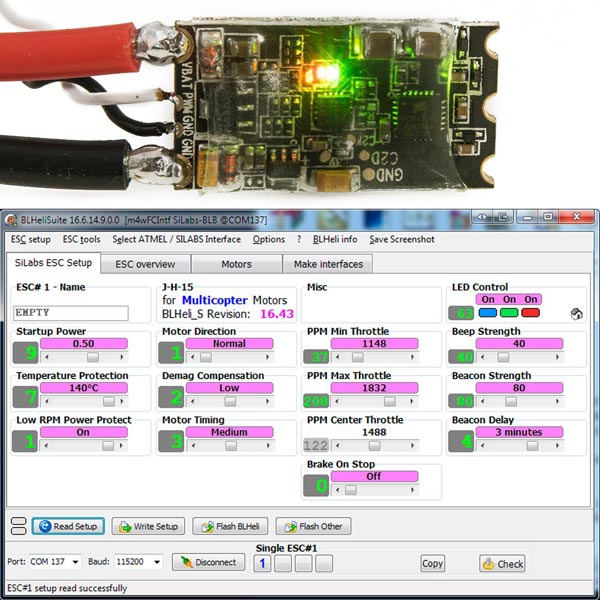The height and width of the screenshot is (600, 600).
Task: Toggle the blue LED control swatch
Action: coord(488,313)
